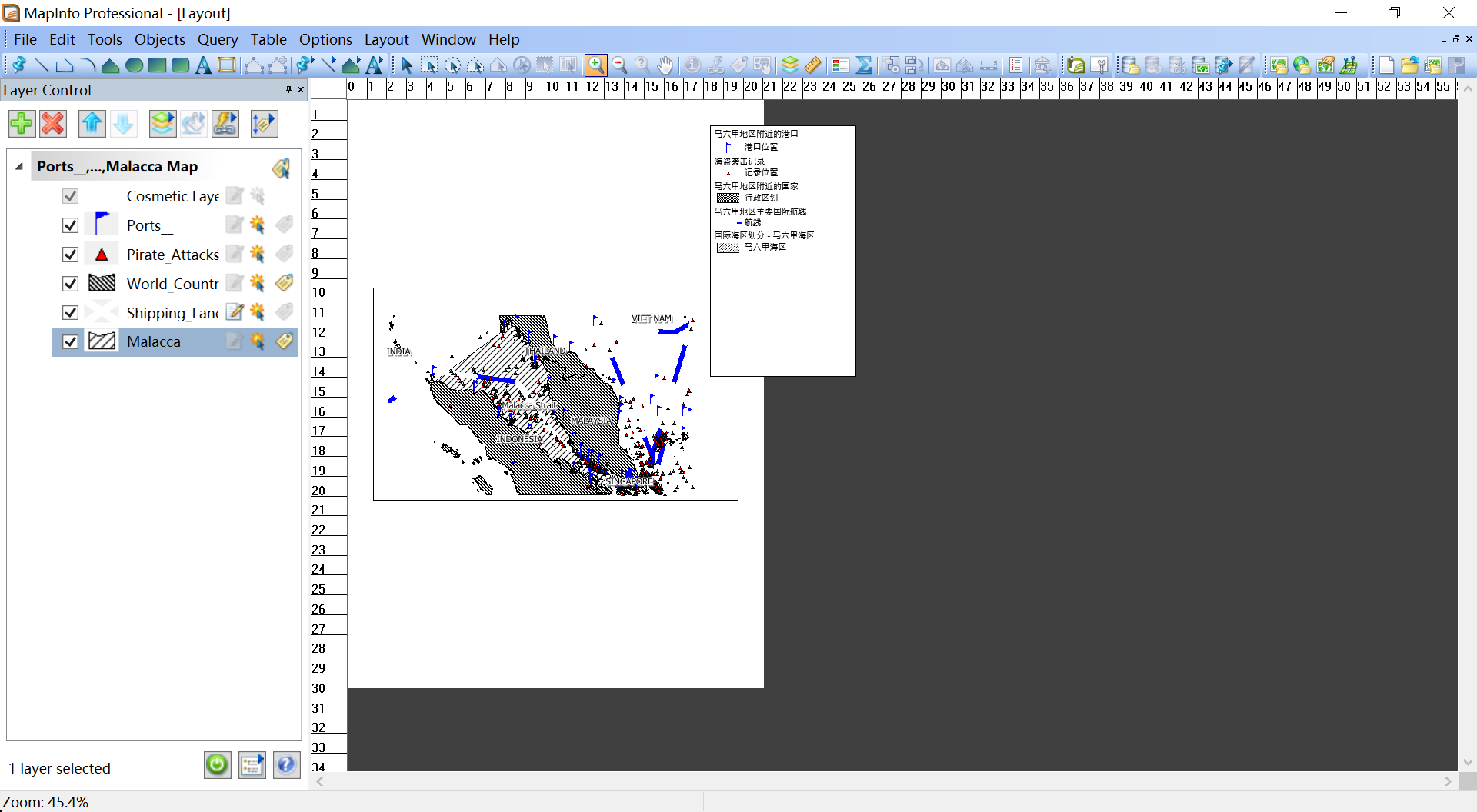Viewport: 1477px width, 812px height.
Task: Click the green refresh button in Layer Control
Action: coord(217,764)
